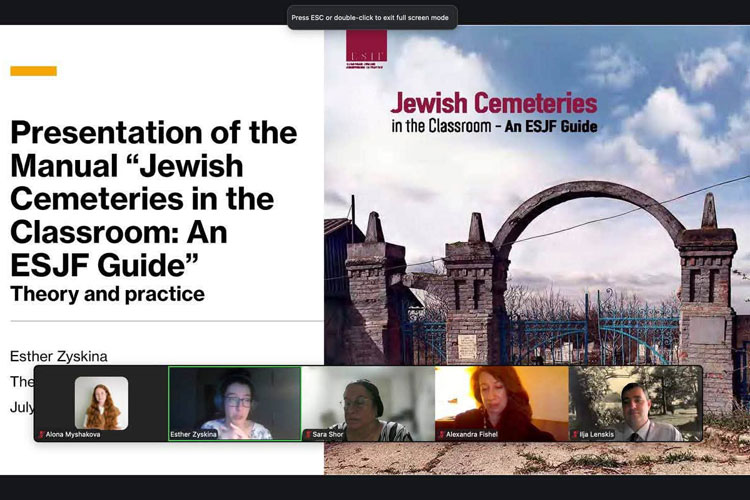The width and height of the screenshot is (750, 500).
Task: Click the Alona Myshakova name label
Action: (73, 434)
